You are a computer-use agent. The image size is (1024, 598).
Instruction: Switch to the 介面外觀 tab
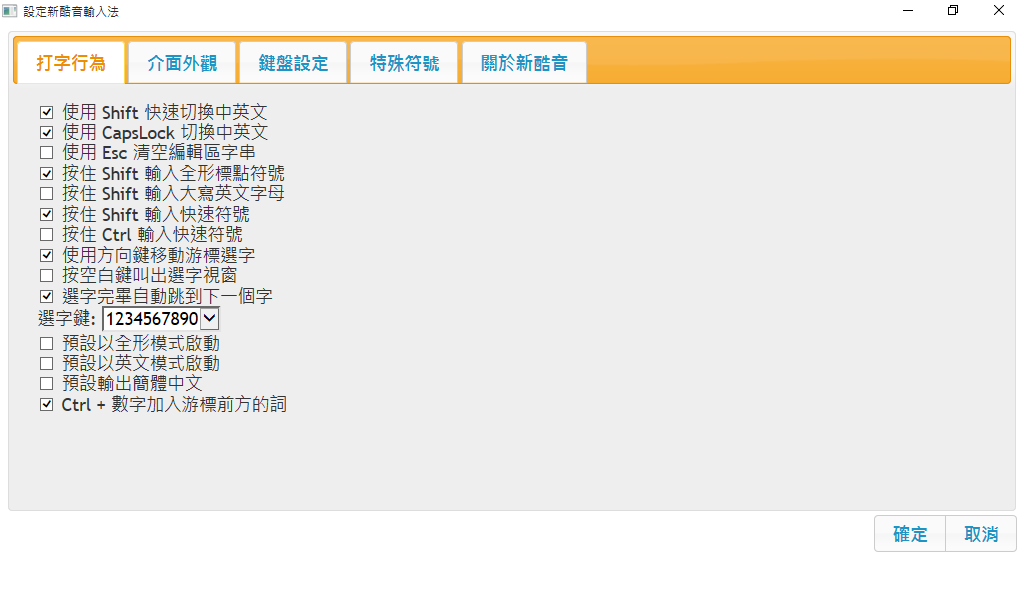tap(182, 63)
